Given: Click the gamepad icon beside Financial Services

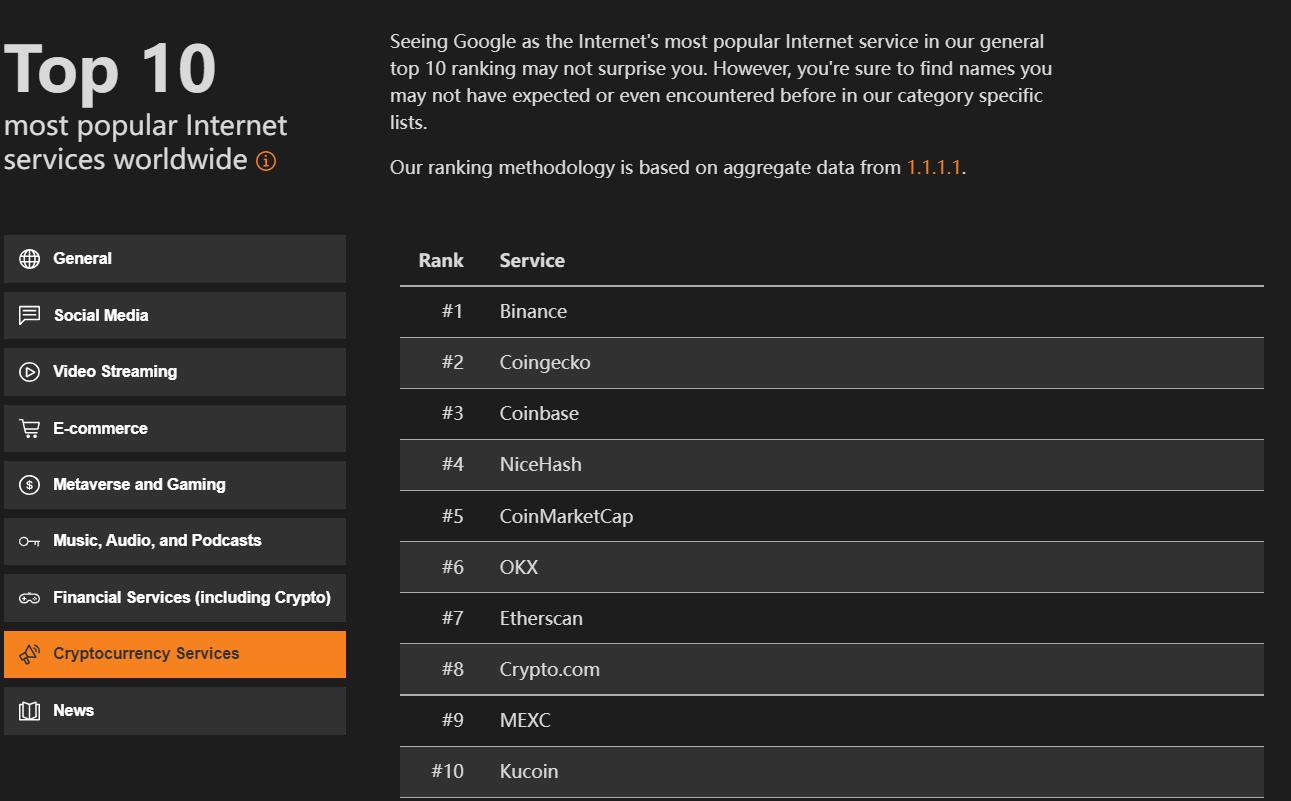Looking at the screenshot, I should tap(30, 598).
